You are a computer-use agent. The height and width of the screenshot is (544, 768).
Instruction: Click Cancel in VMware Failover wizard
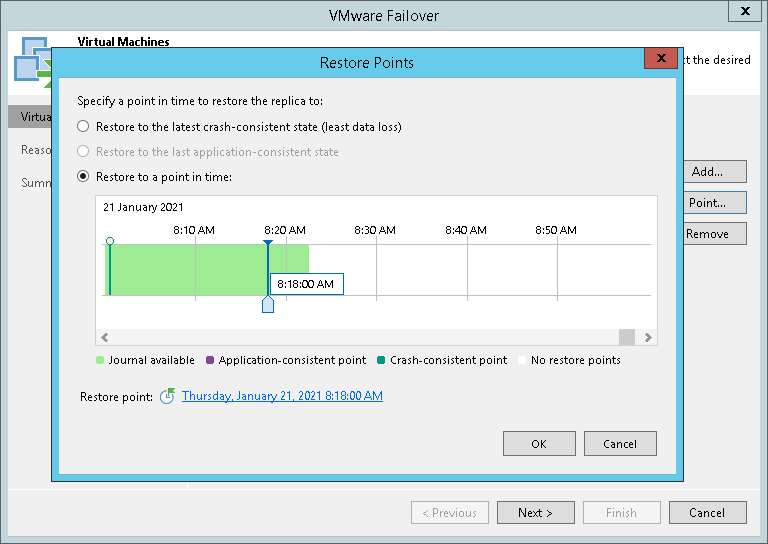708,513
